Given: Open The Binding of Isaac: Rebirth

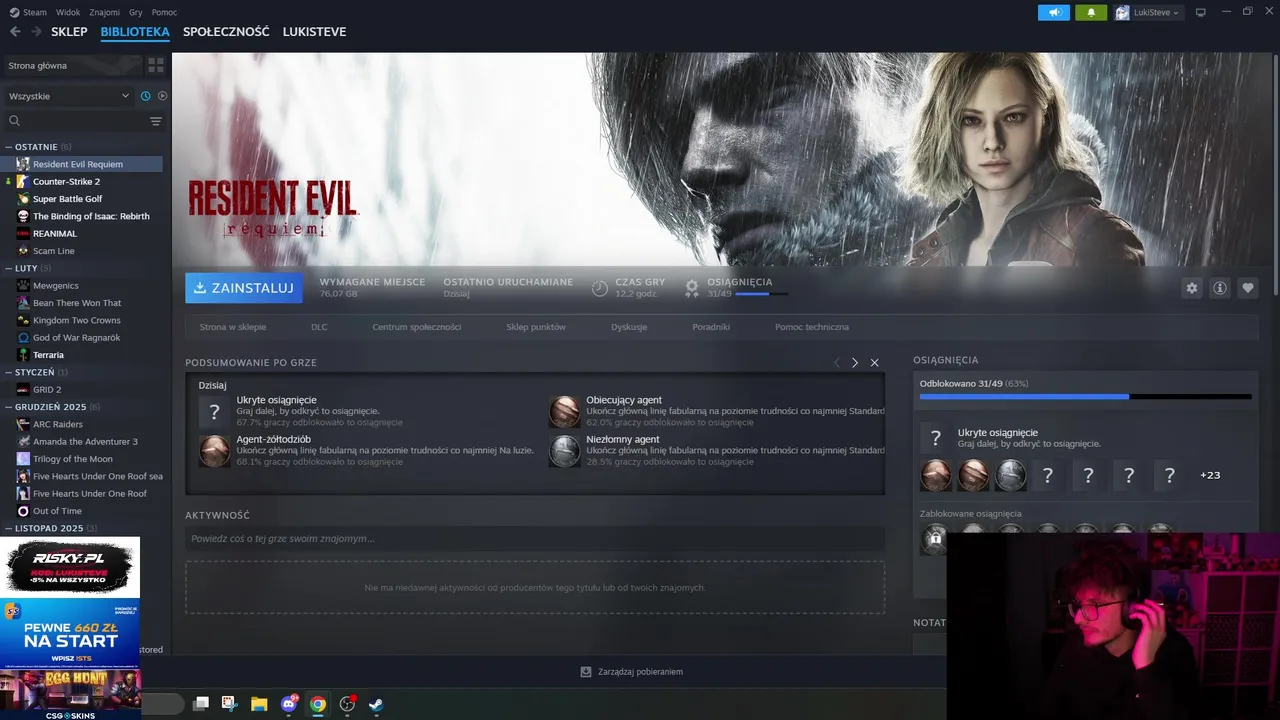Looking at the screenshot, I should (x=91, y=216).
